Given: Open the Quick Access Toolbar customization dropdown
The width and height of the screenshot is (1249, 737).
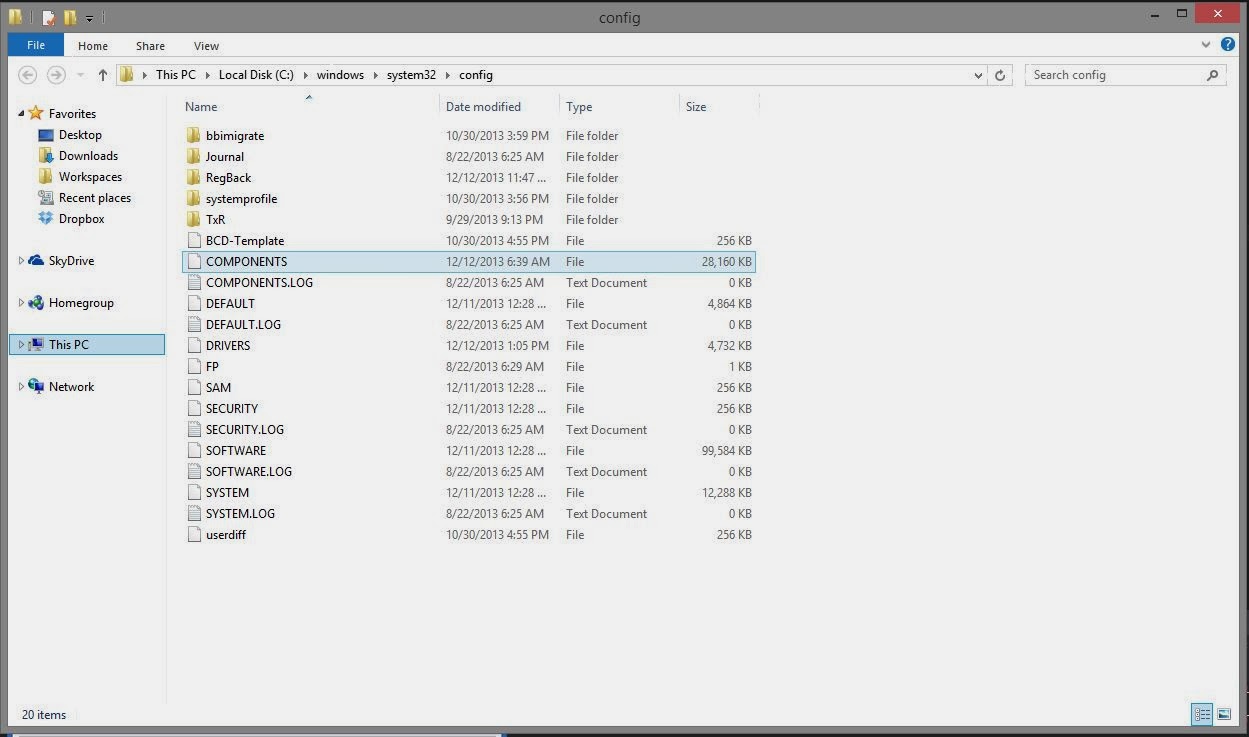Looking at the screenshot, I should pyautogui.click(x=89, y=17).
